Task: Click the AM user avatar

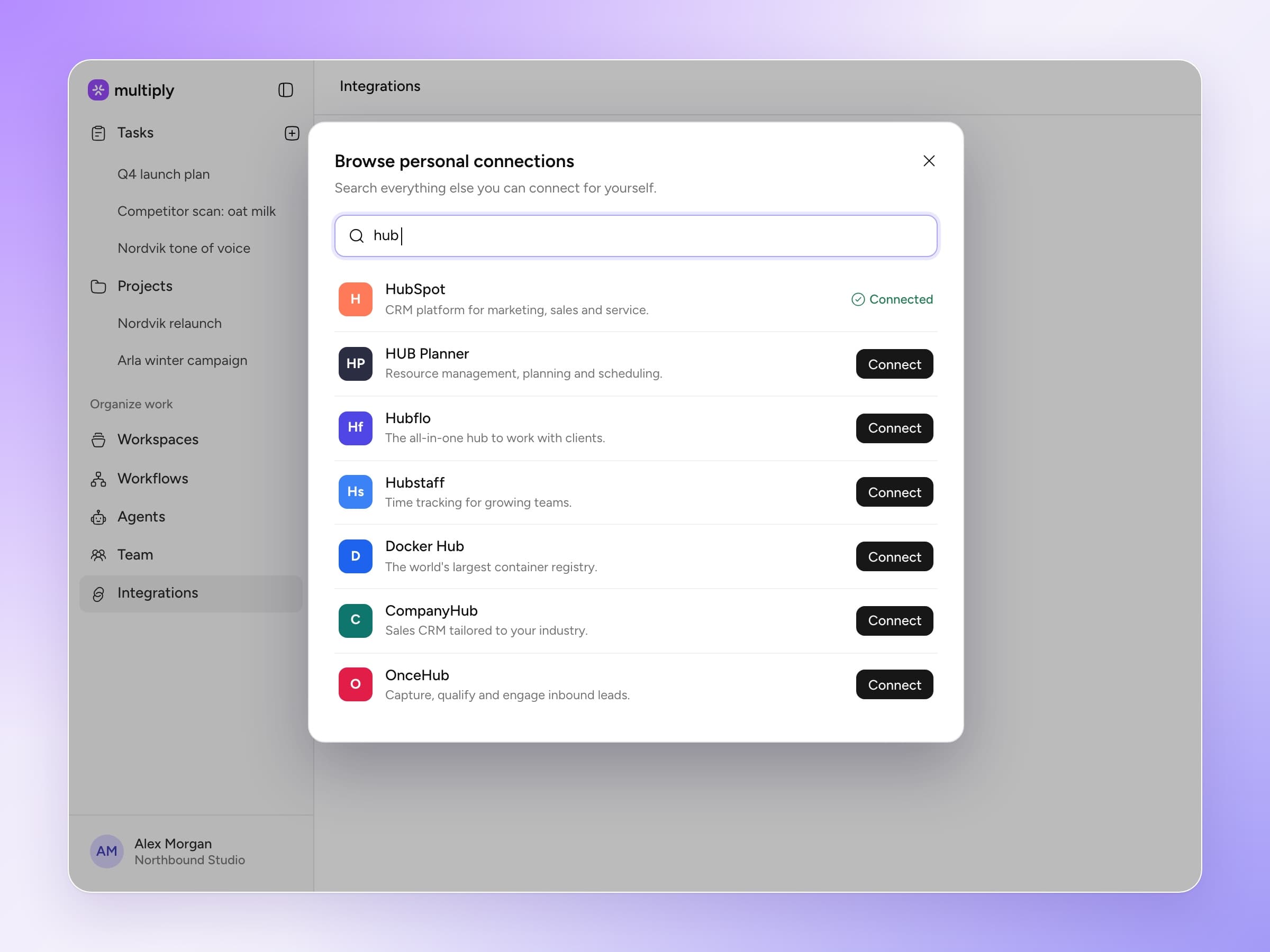Action: point(107,851)
